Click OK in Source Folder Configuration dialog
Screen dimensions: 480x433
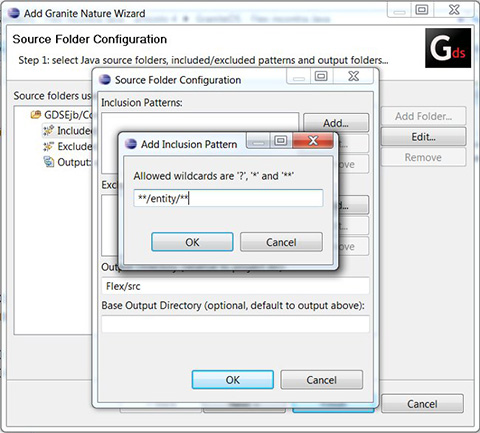233,380
